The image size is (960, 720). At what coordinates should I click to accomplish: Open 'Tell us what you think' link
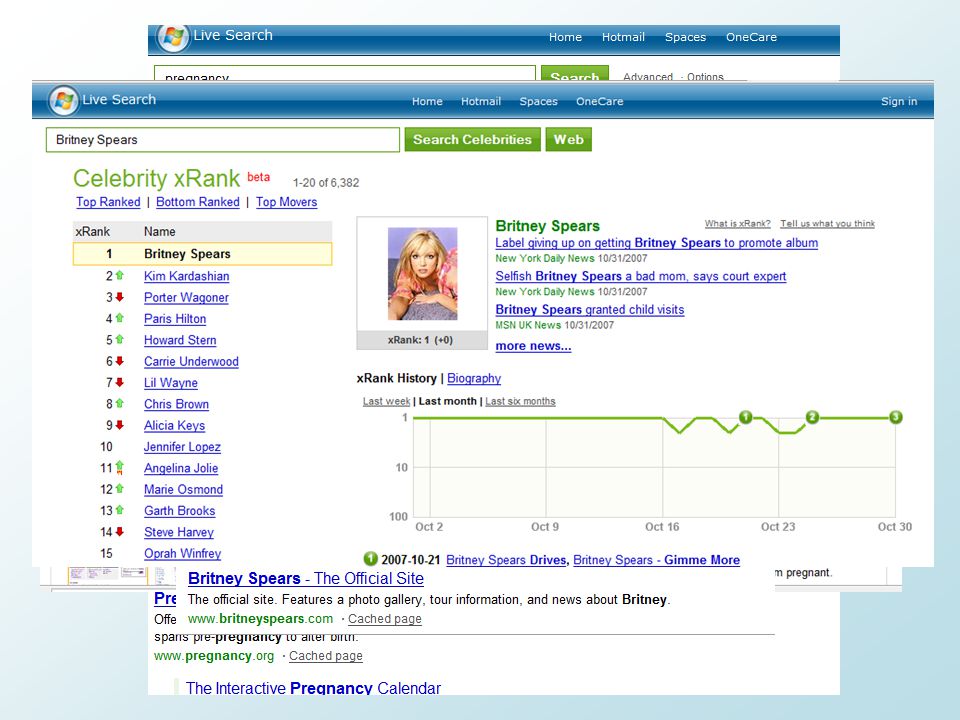[827, 223]
